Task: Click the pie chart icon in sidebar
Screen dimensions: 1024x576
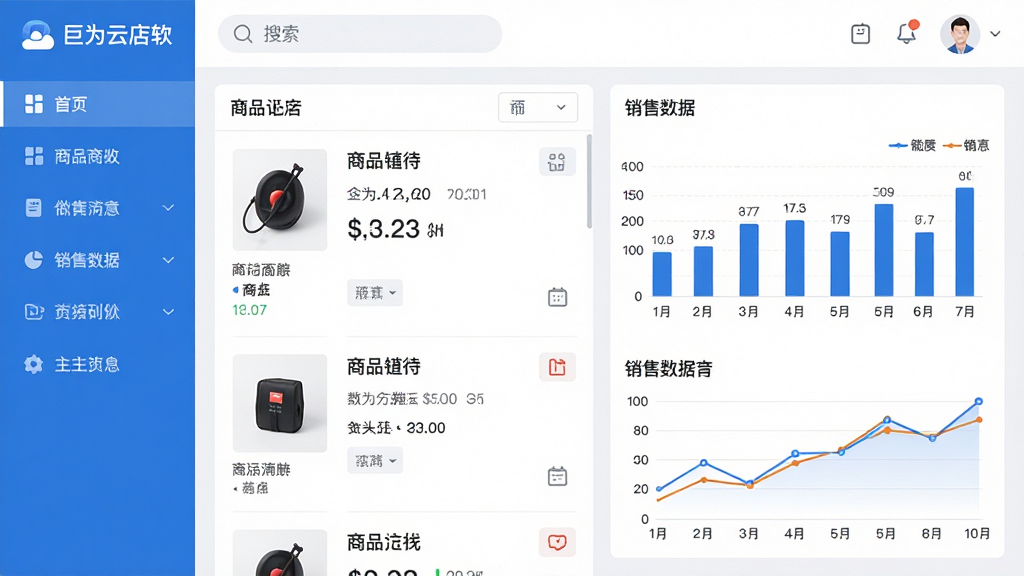Action: 34,260
